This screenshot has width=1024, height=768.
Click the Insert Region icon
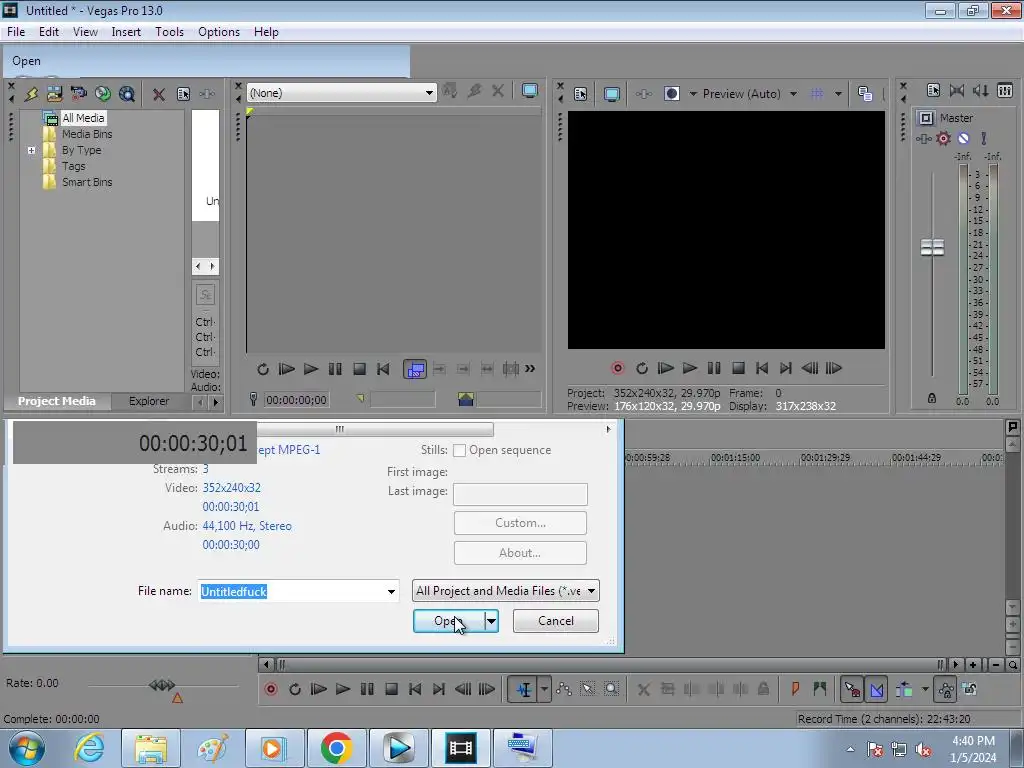pos(820,688)
